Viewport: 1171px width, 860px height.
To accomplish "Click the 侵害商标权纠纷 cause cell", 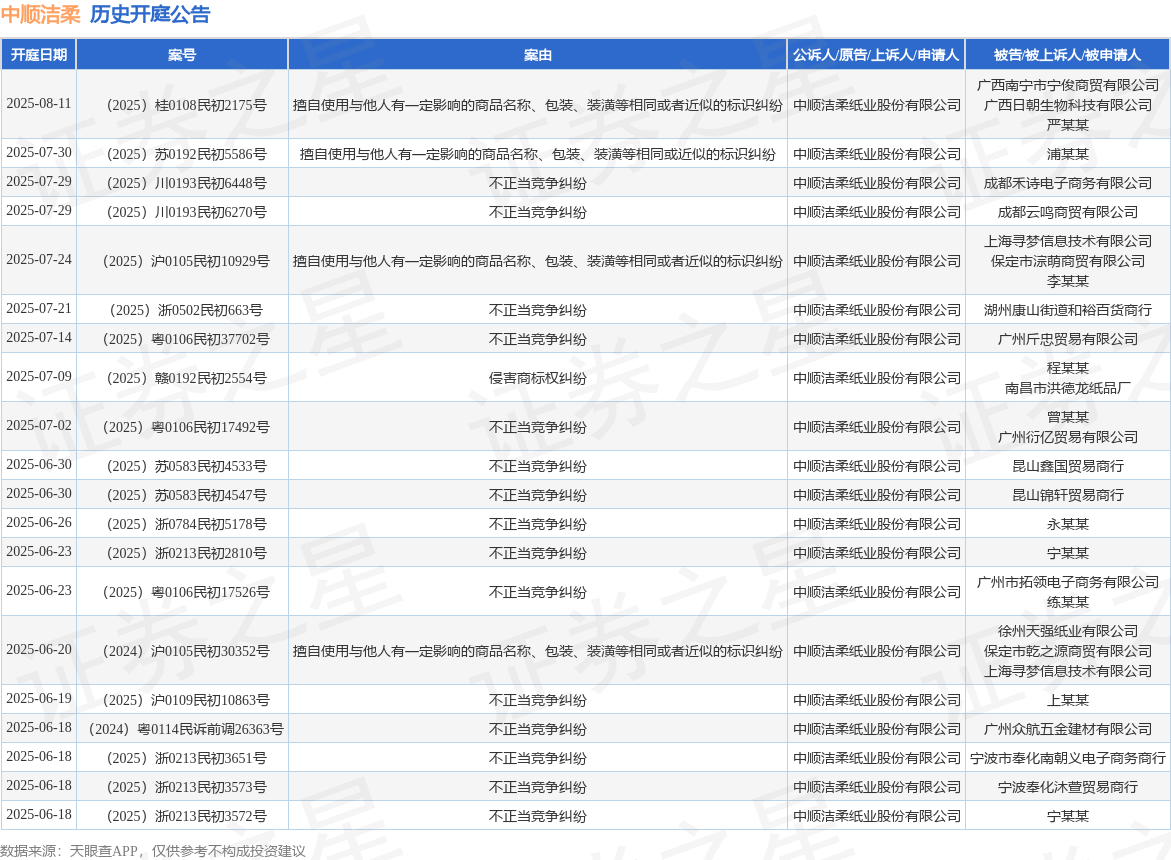I will pos(538,378).
